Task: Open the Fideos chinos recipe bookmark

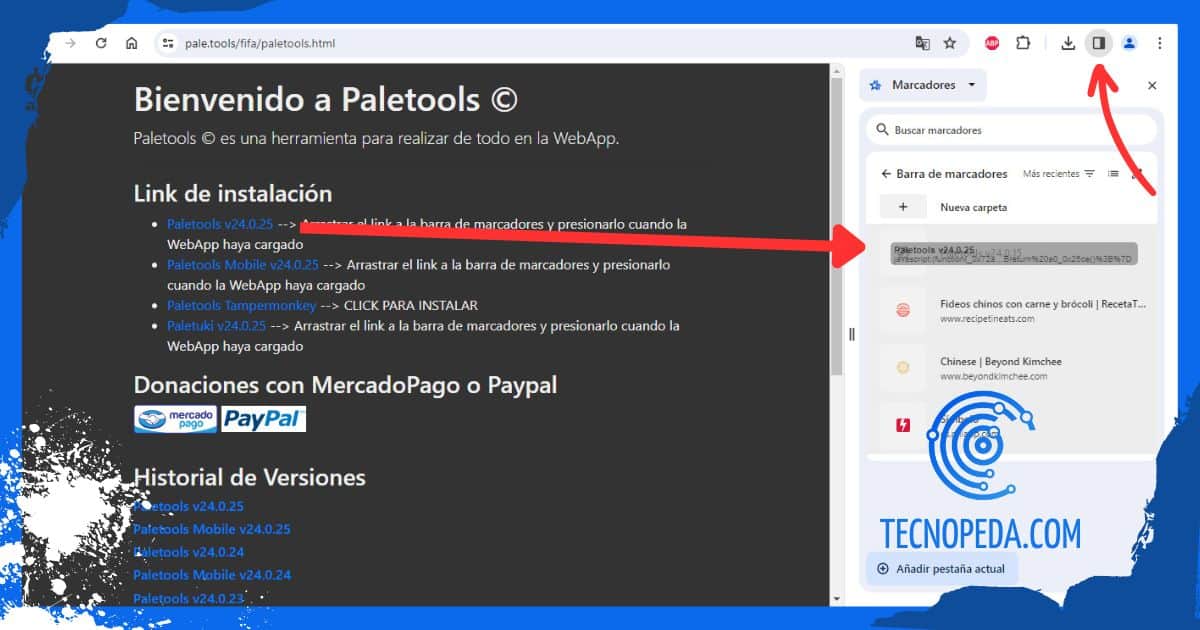Action: (x=1011, y=310)
